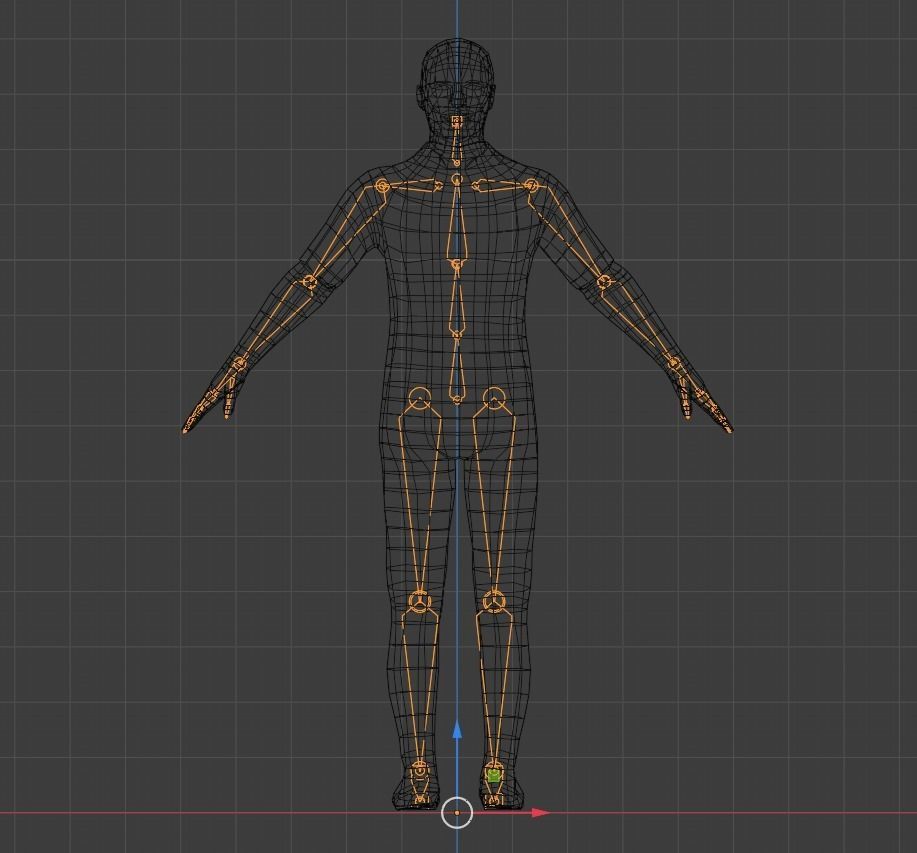Select the head bone inside the face
Viewport: 917px width, 853px height.
click(457, 122)
